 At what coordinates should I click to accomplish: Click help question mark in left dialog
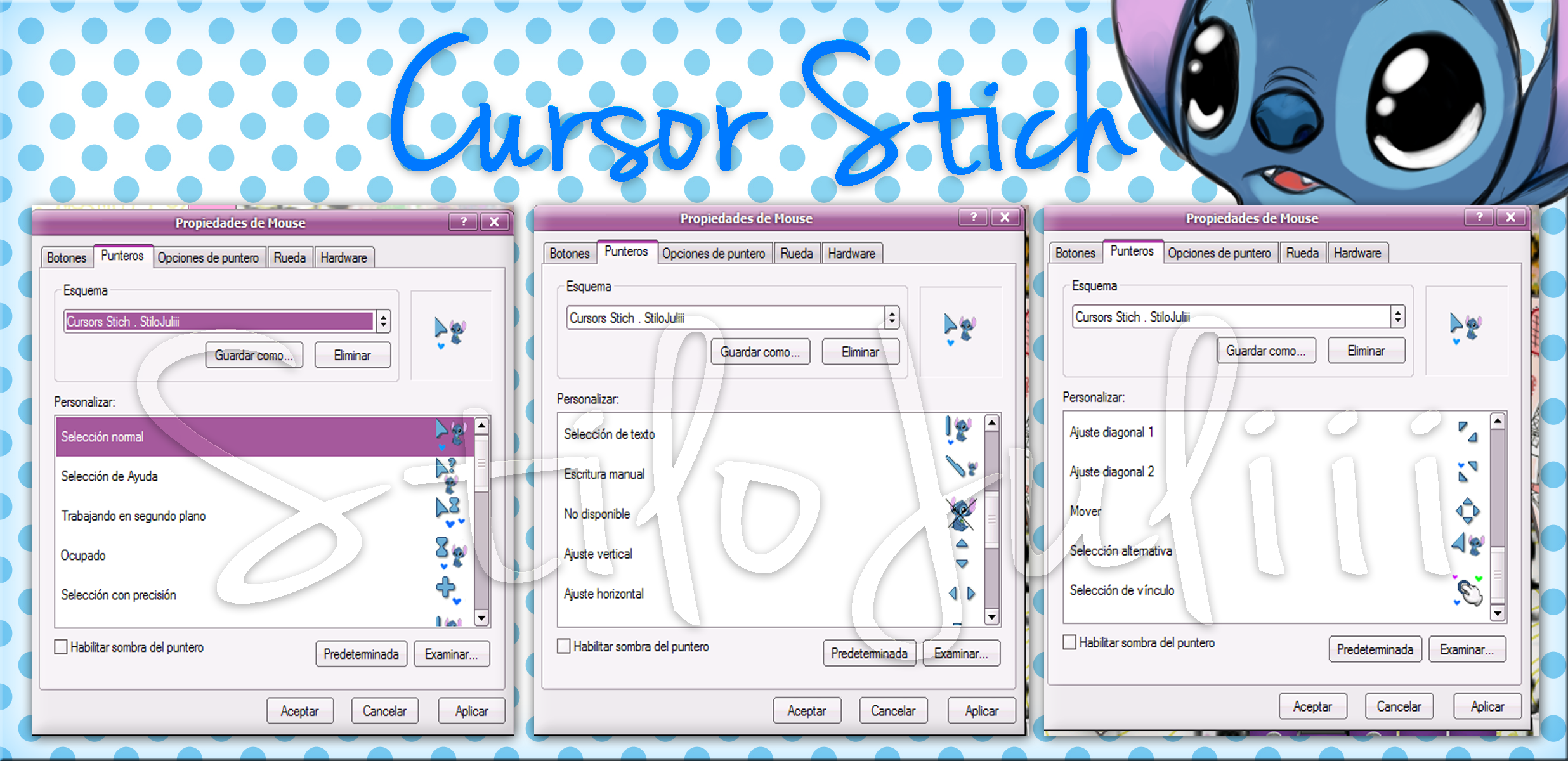pos(464,221)
